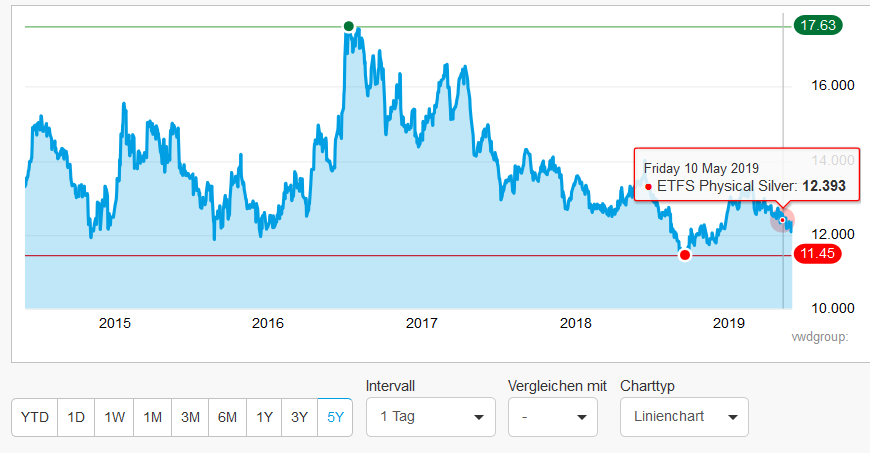This screenshot has width=870, height=453.
Task: Switch chart range to 1Y
Action: tap(264, 418)
